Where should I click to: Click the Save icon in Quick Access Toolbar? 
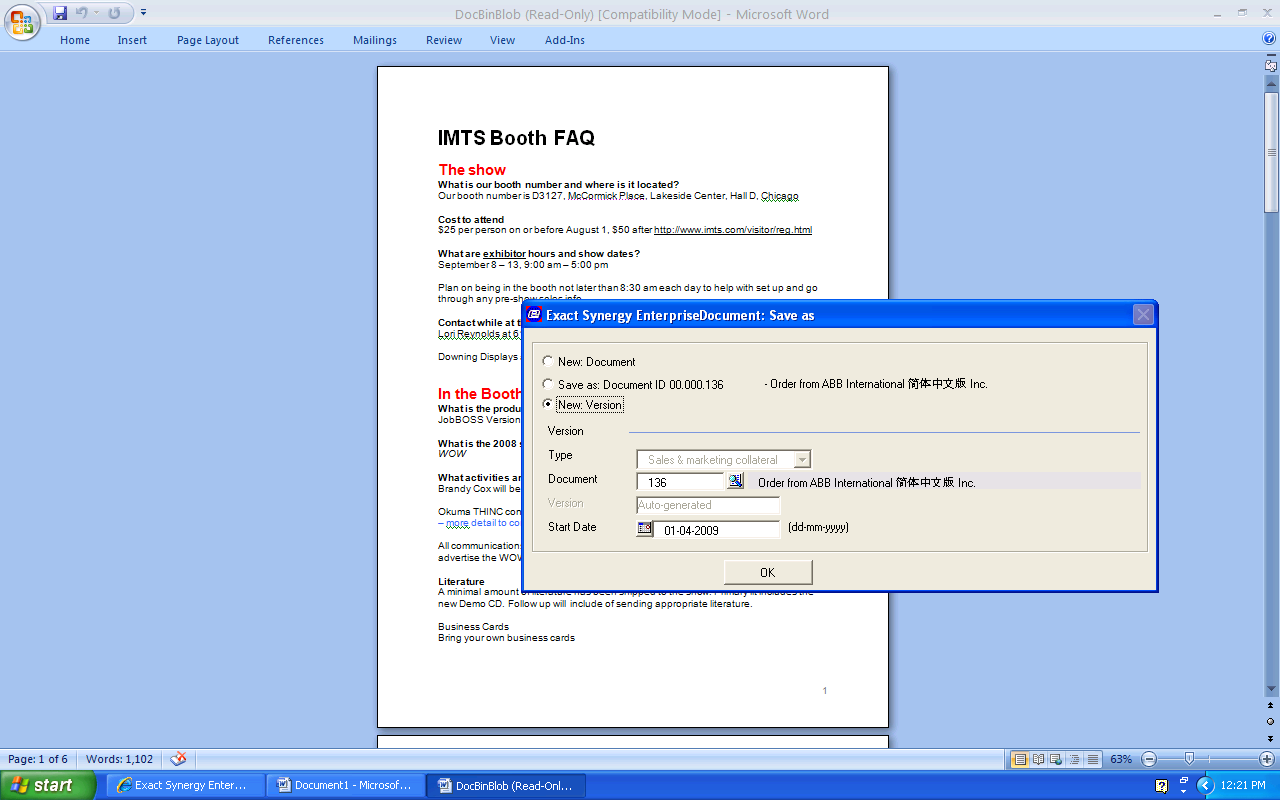point(60,13)
